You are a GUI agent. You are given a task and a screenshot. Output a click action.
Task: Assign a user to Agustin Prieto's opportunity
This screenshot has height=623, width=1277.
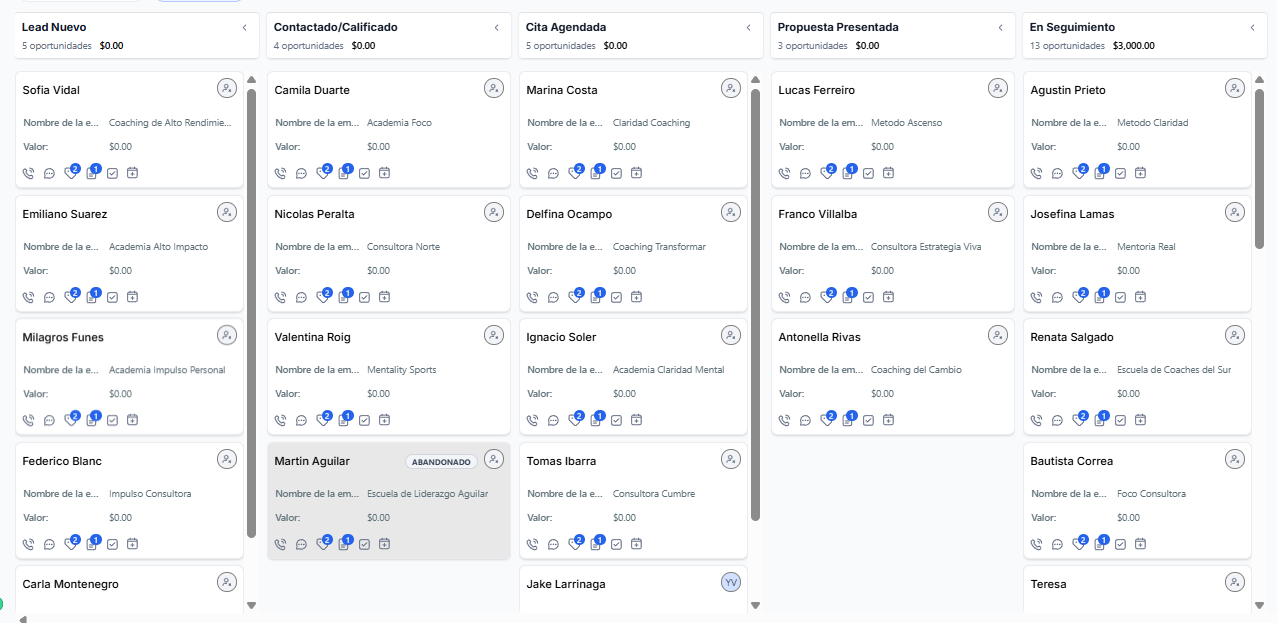1235,88
